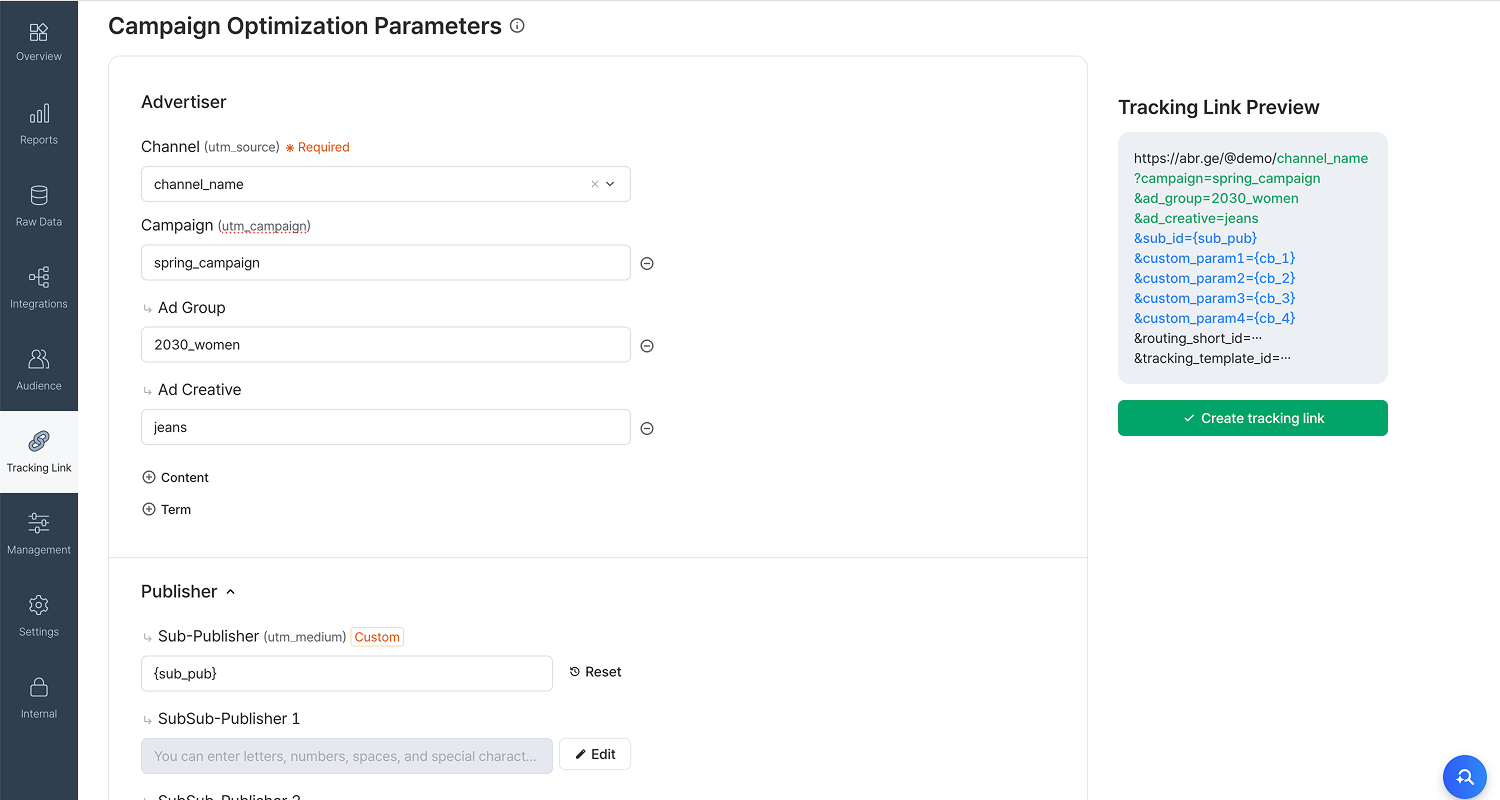Clear the channel_name selection
This screenshot has width=1500, height=800.
(595, 184)
